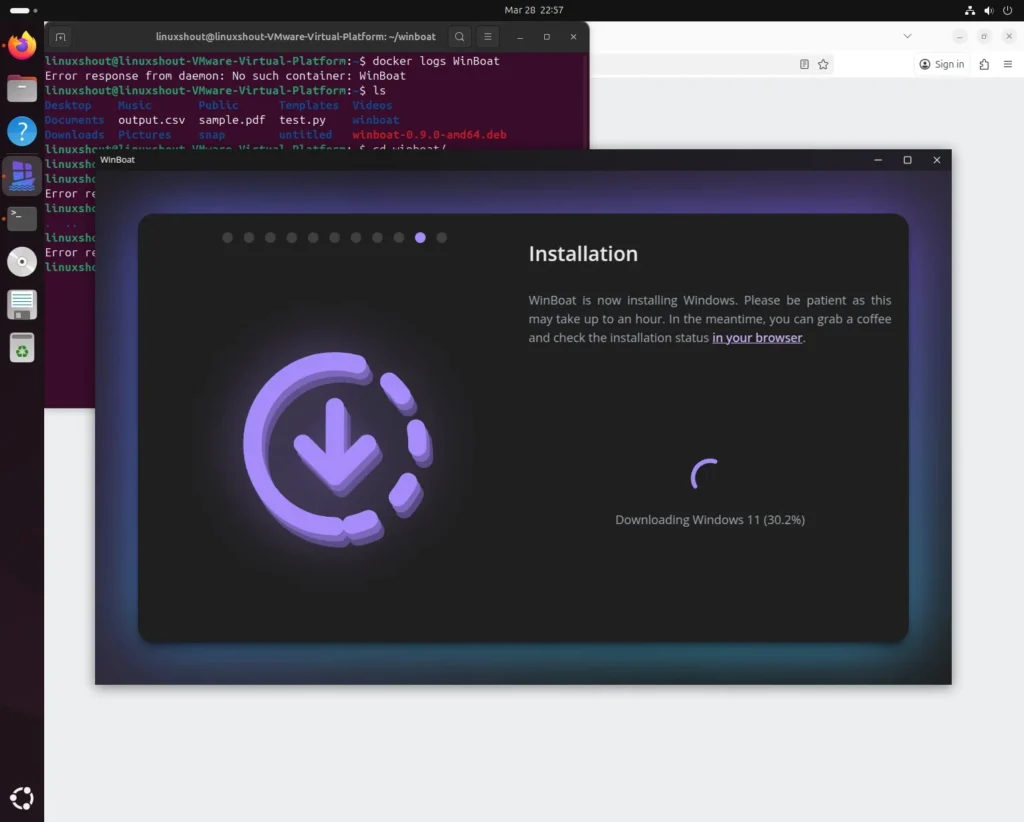Bookmark the page with the Firefox star icon
The image size is (1024, 822).
coord(824,64)
